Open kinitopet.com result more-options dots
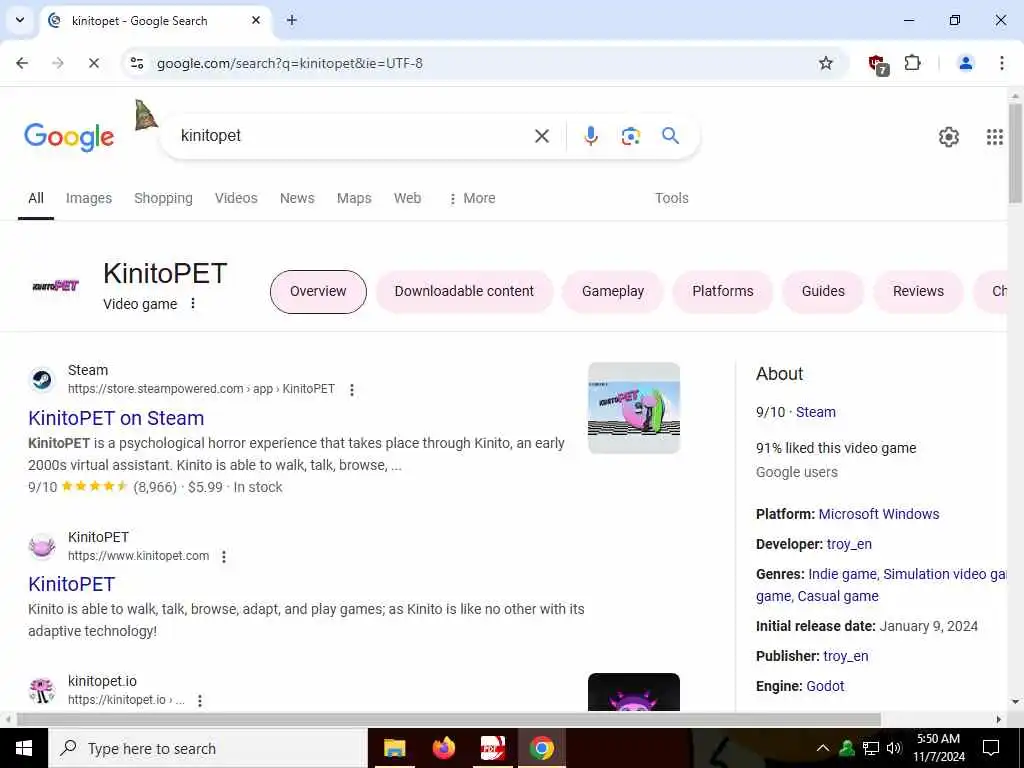This screenshot has width=1024, height=768. [x=224, y=556]
